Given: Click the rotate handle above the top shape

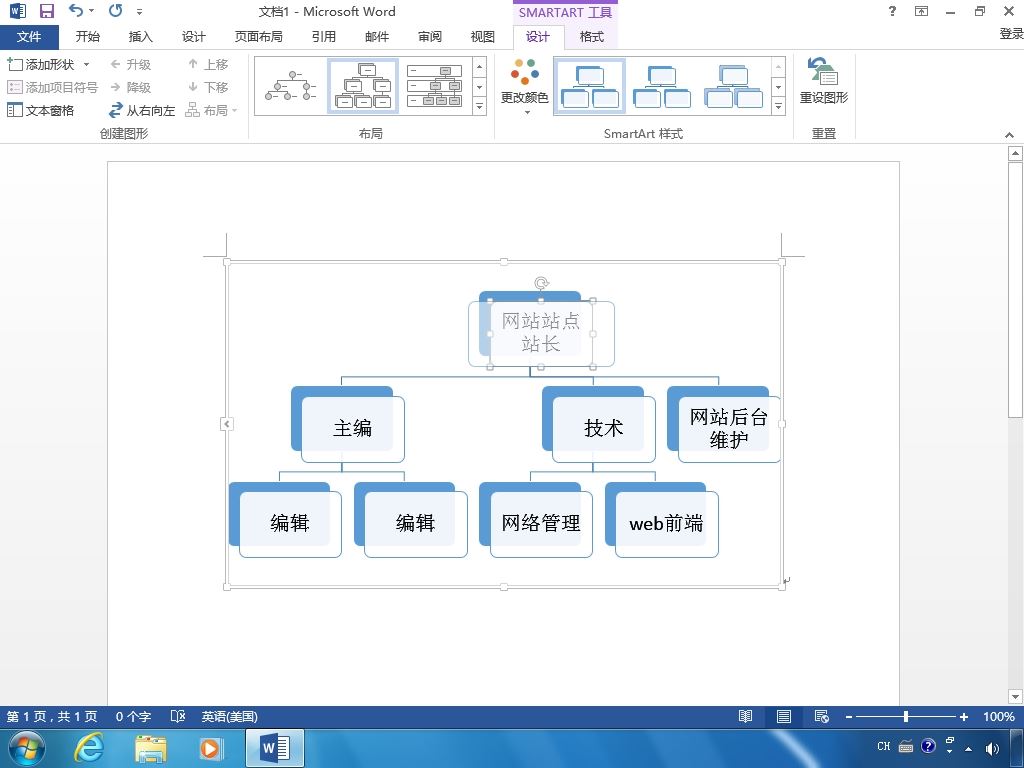Looking at the screenshot, I should pos(541,283).
